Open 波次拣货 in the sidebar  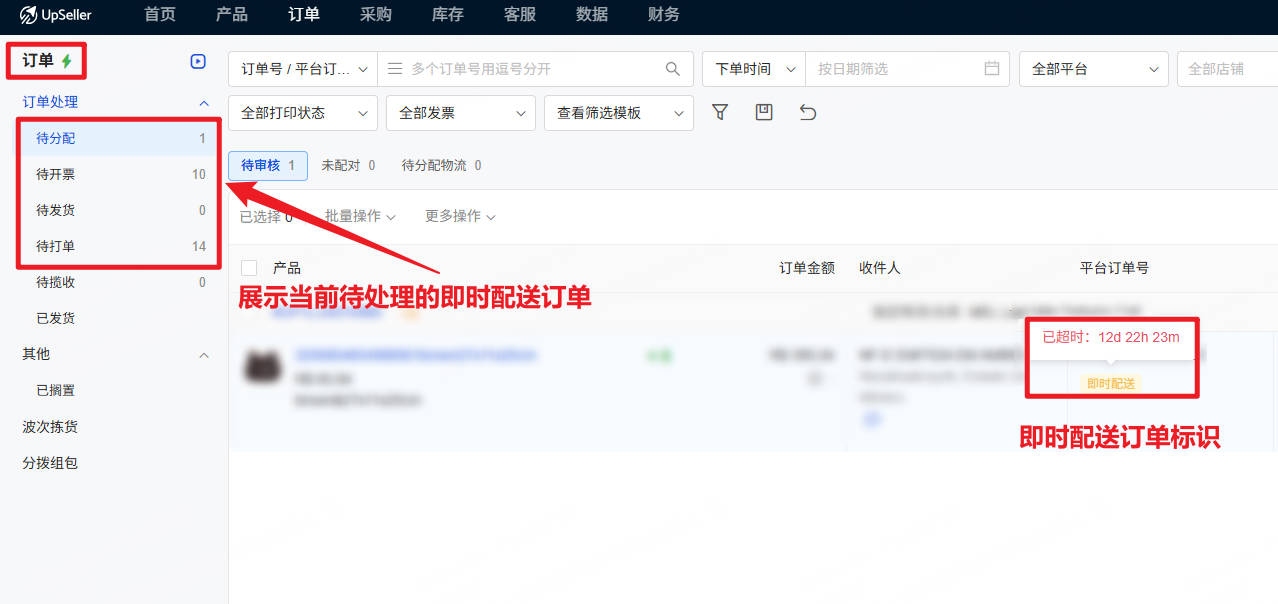[x=50, y=427]
